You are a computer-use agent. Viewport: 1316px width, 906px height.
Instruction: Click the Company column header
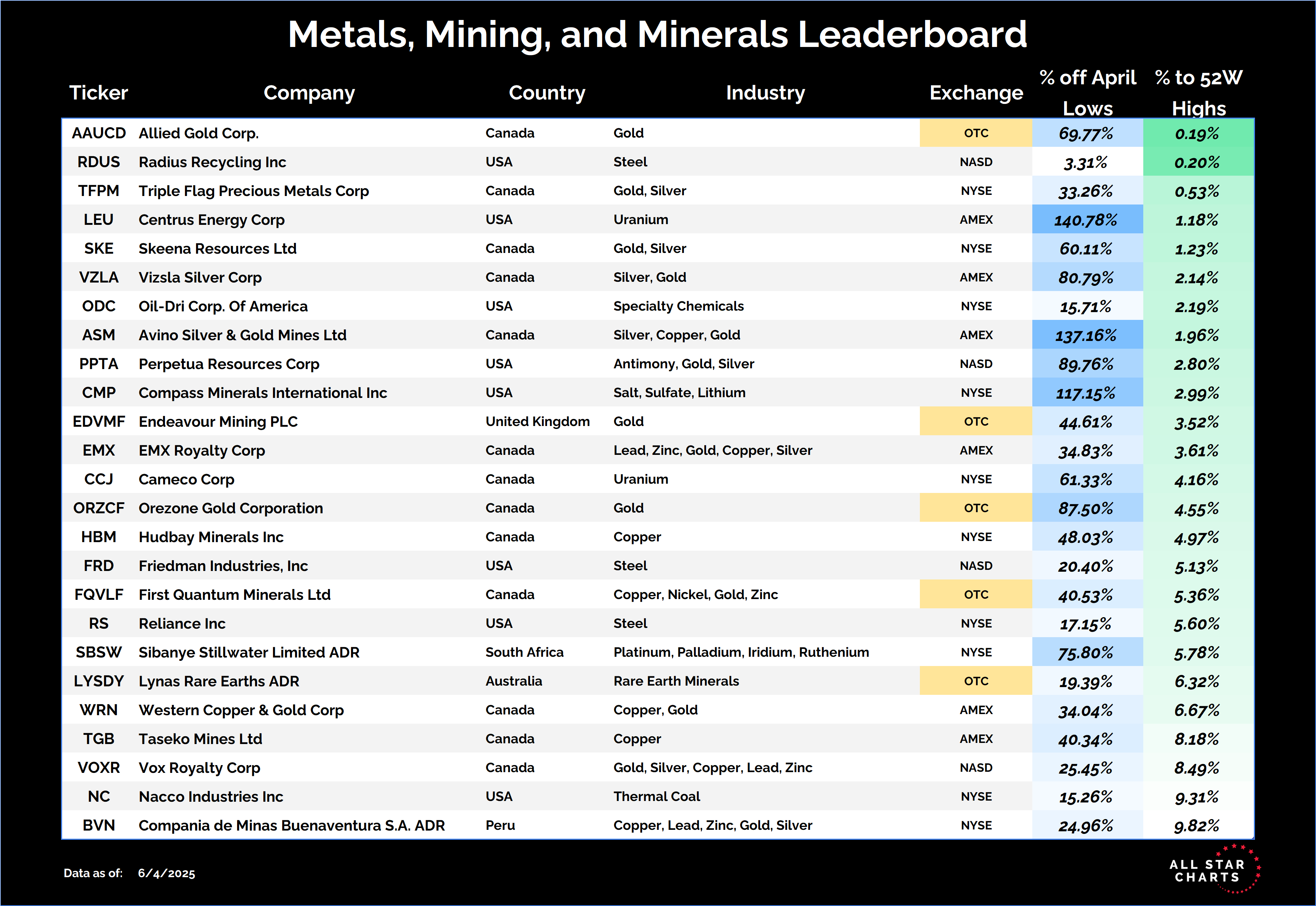310,92
